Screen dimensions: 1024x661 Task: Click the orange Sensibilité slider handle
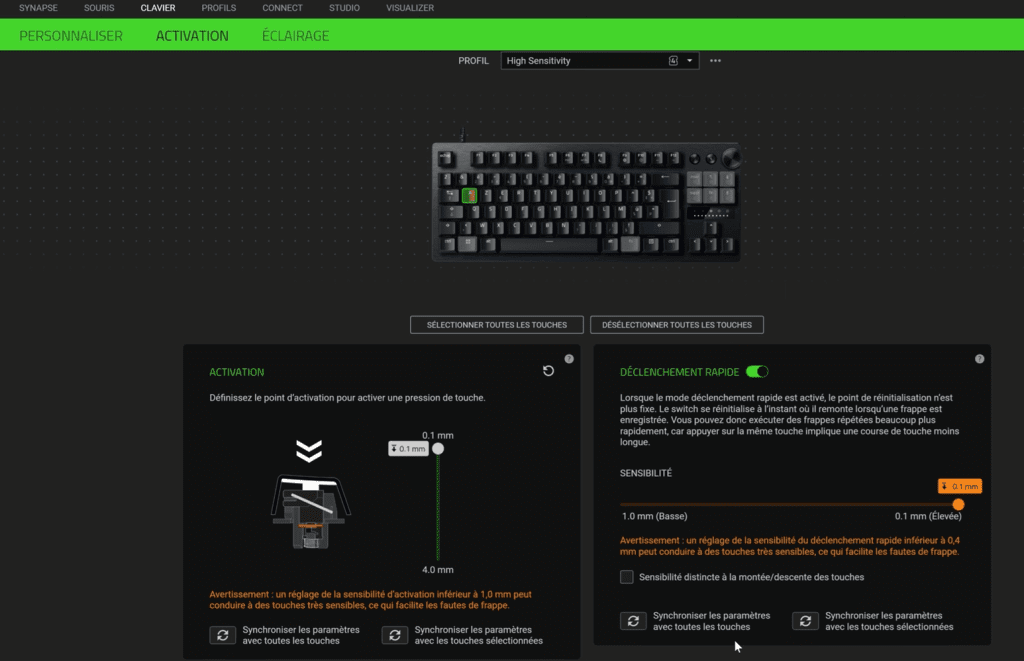(958, 504)
